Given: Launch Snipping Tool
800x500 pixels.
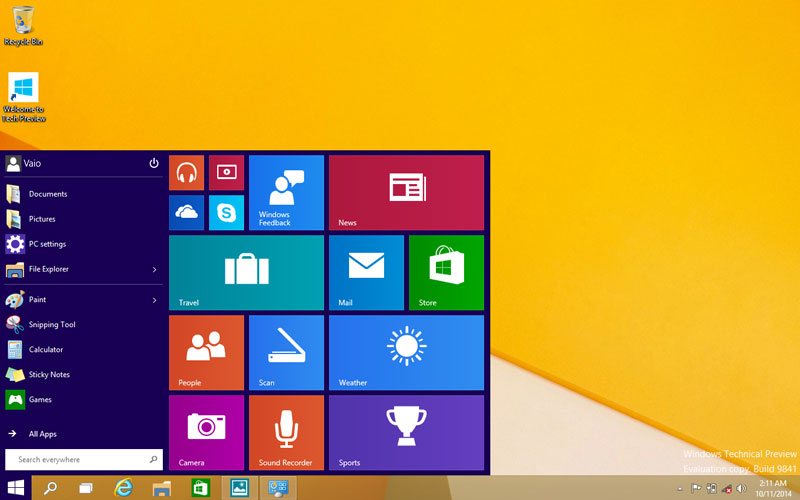Looking at the screenshot, I should pyautogui.click(x=83, y=324).
